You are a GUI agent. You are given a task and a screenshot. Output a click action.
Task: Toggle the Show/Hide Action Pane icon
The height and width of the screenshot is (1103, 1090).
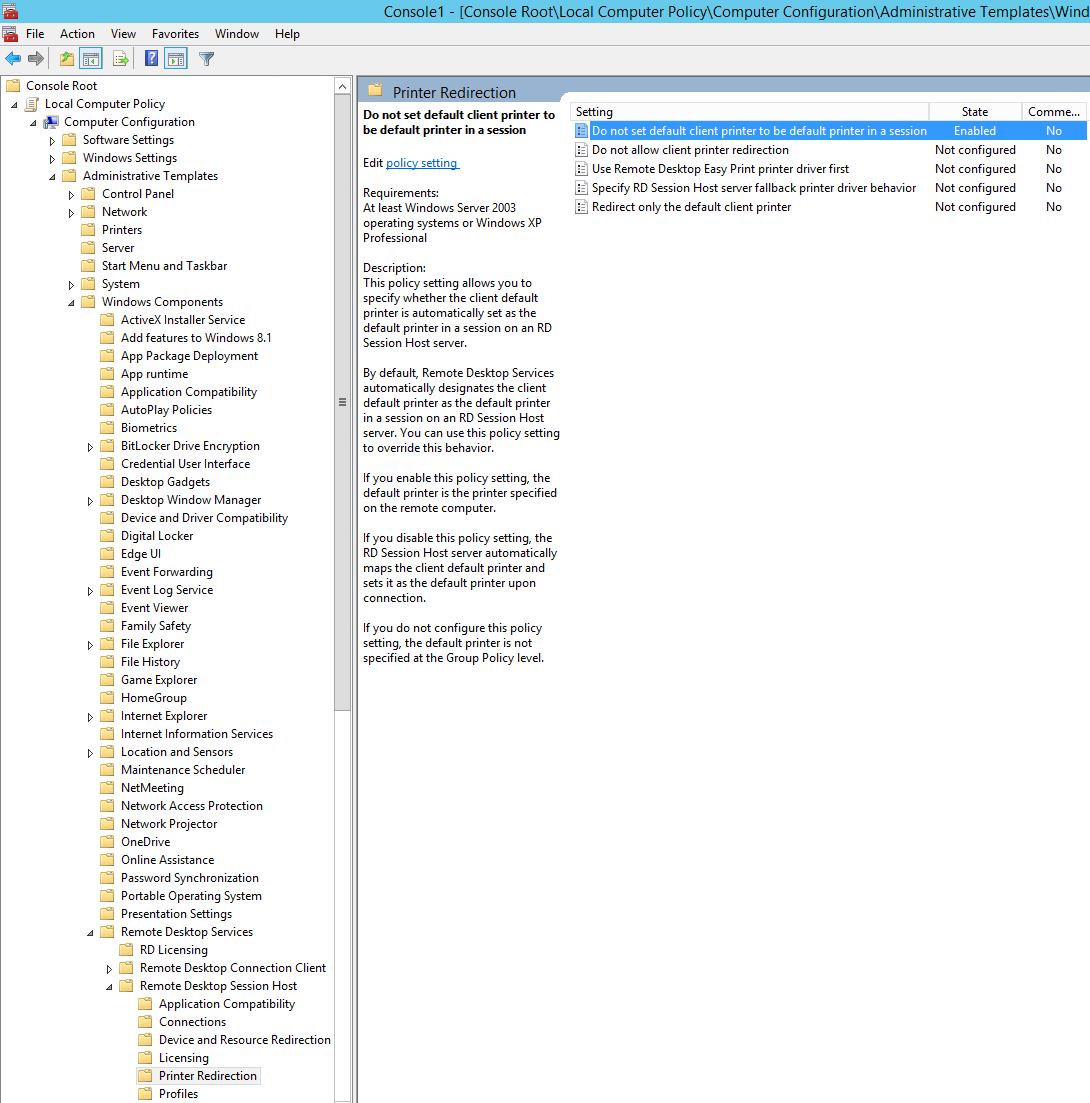176,59
